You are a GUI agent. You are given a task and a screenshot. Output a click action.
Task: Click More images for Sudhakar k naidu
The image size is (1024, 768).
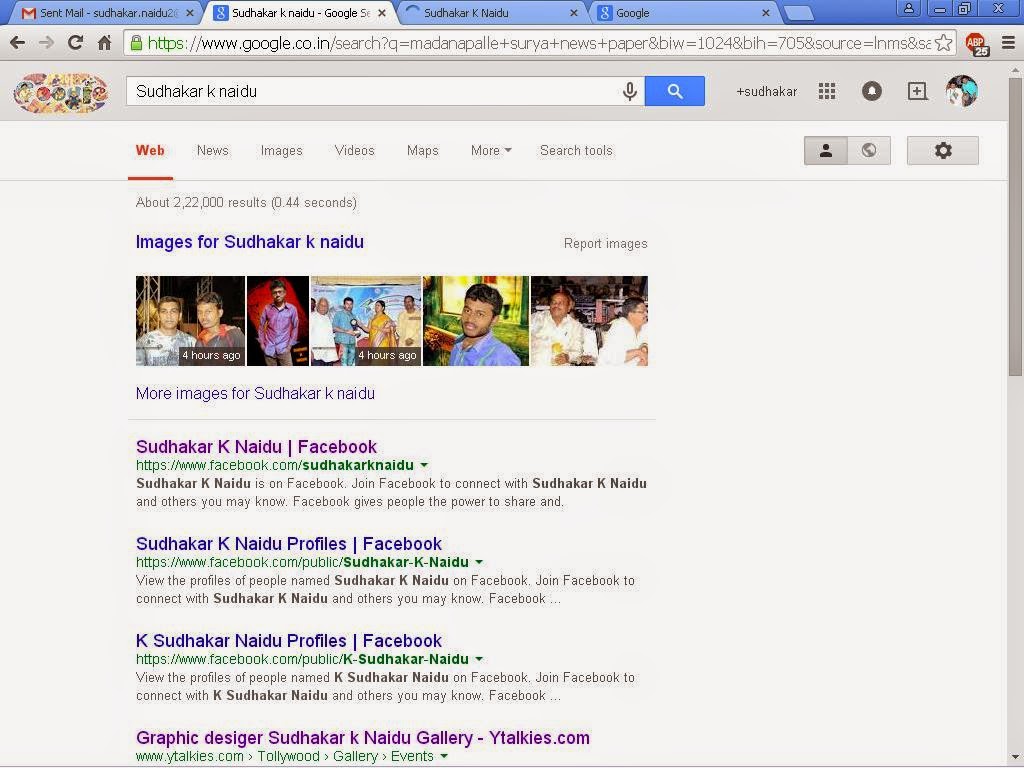pos(255,394)
